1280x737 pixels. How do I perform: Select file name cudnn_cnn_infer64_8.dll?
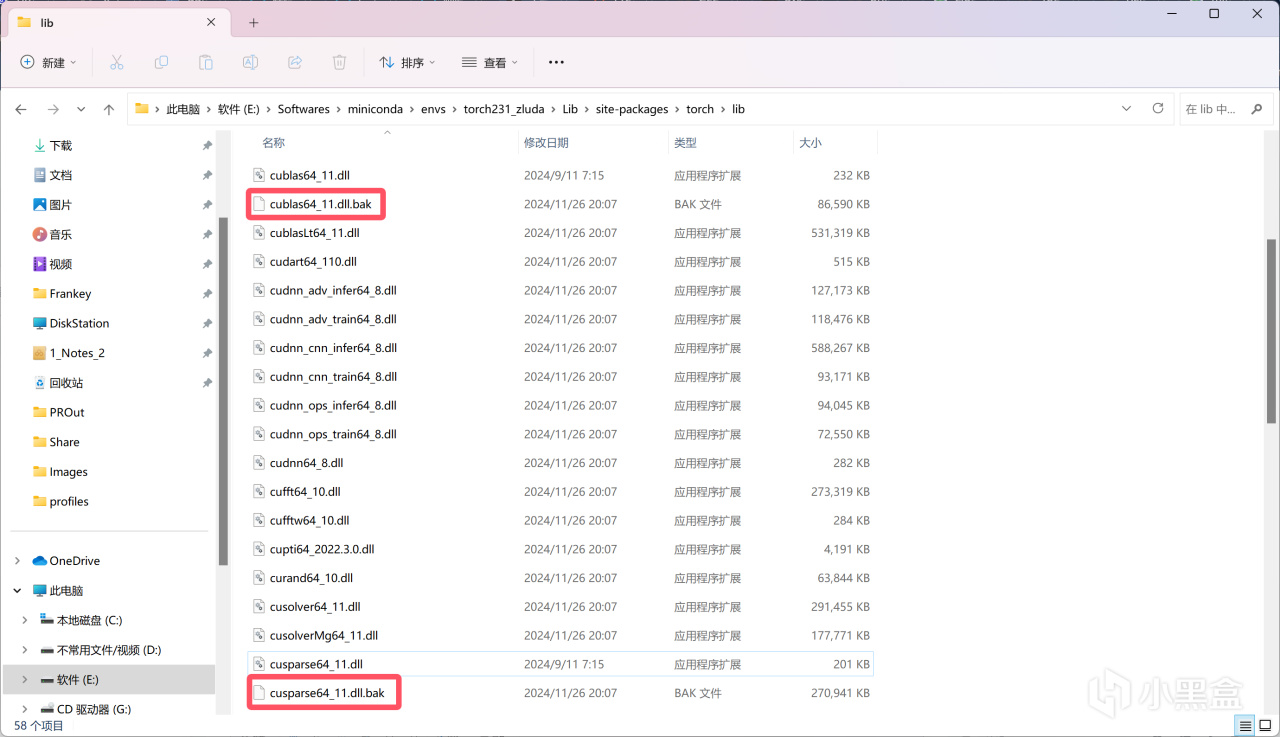tap(333, 348)
